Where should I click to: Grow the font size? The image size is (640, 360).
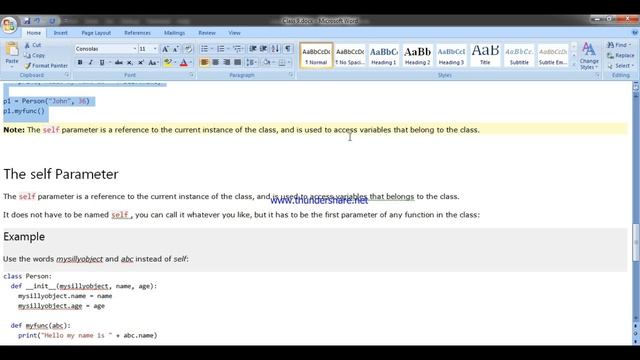tap(165, 49)
